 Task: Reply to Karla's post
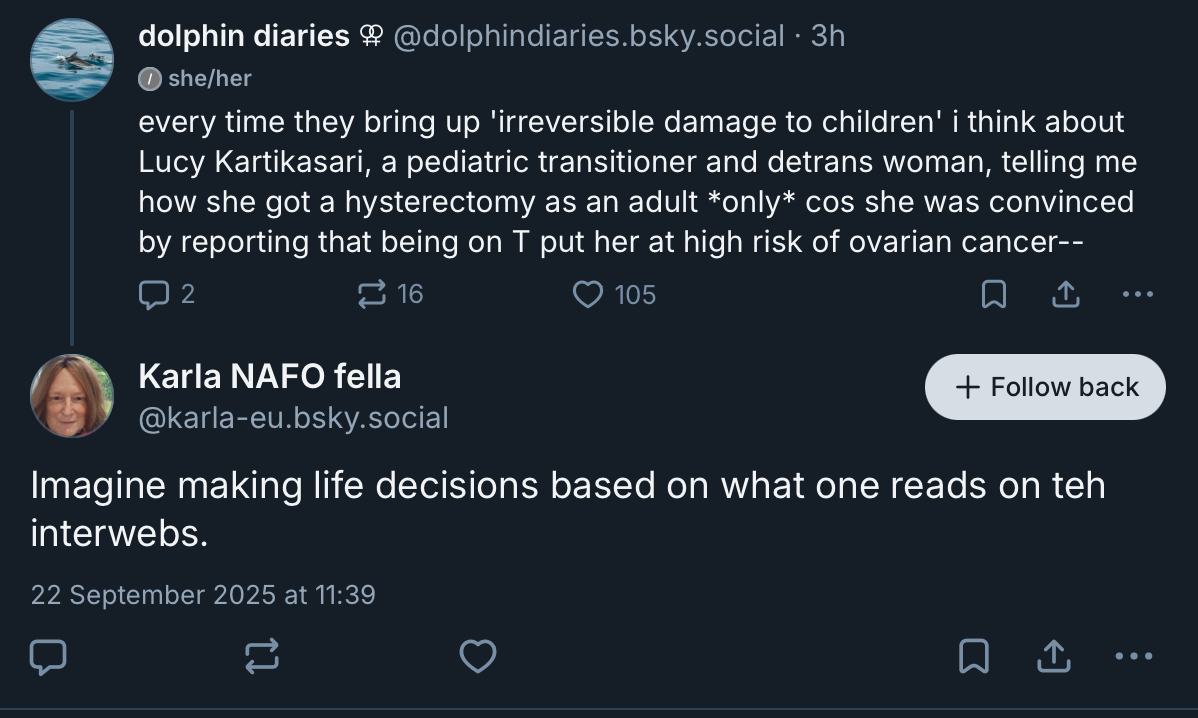pyautogui.click(x=48, y=656)
